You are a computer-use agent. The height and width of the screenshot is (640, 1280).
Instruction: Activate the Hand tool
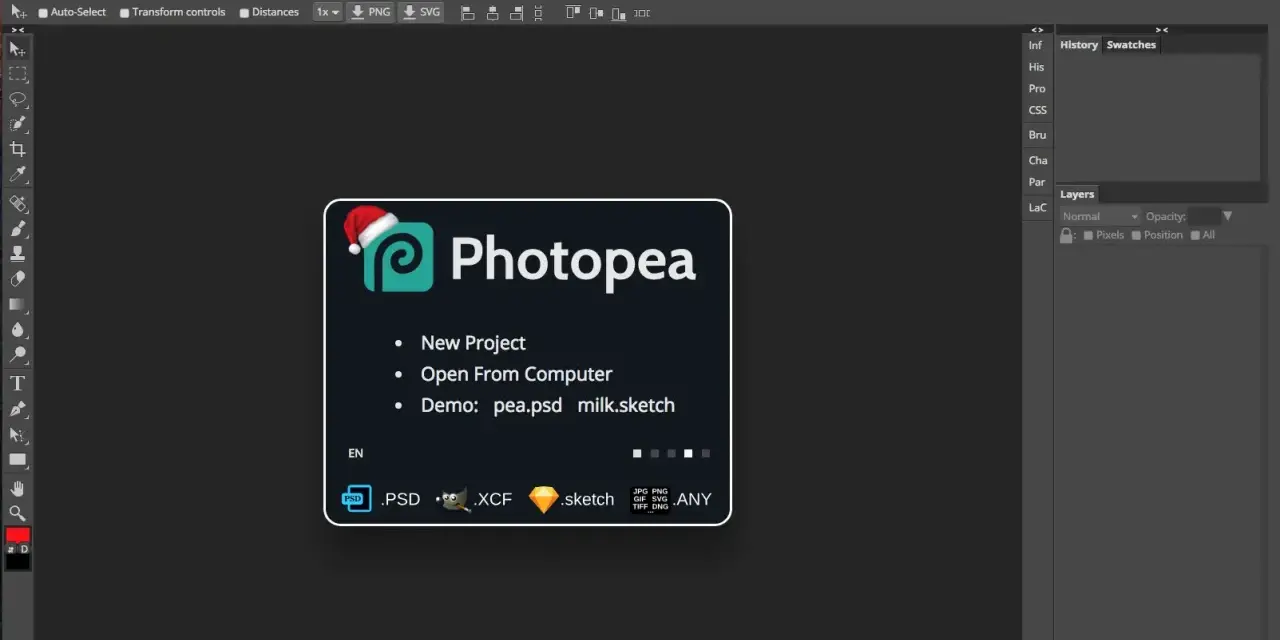(17, 488)
